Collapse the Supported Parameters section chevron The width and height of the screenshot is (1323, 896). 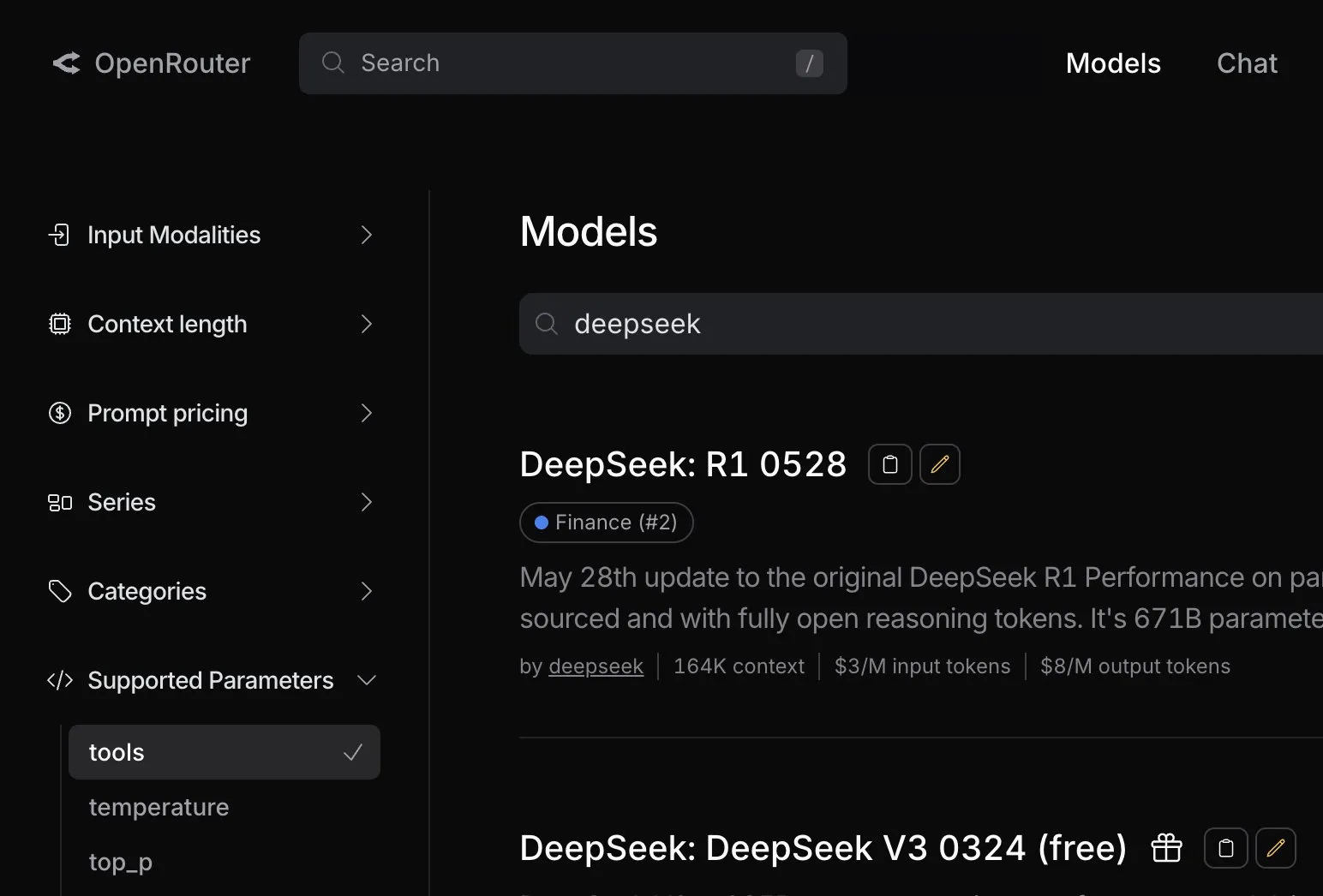tap(367, 680)
